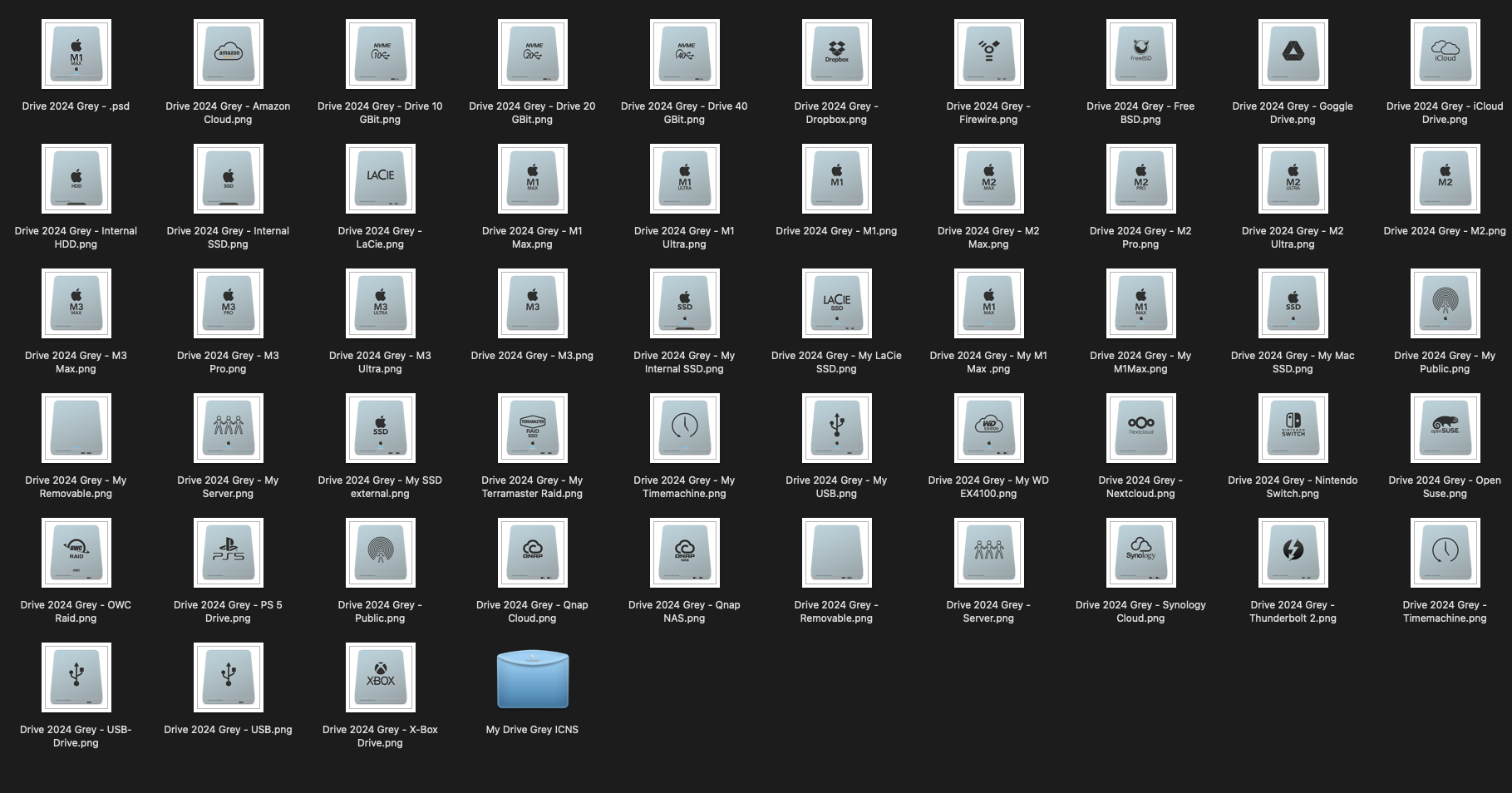Click the 'Drive 2024 Grey - M3.png' filename
This screenshot has height=793, width=1512.
coord(532,356)
